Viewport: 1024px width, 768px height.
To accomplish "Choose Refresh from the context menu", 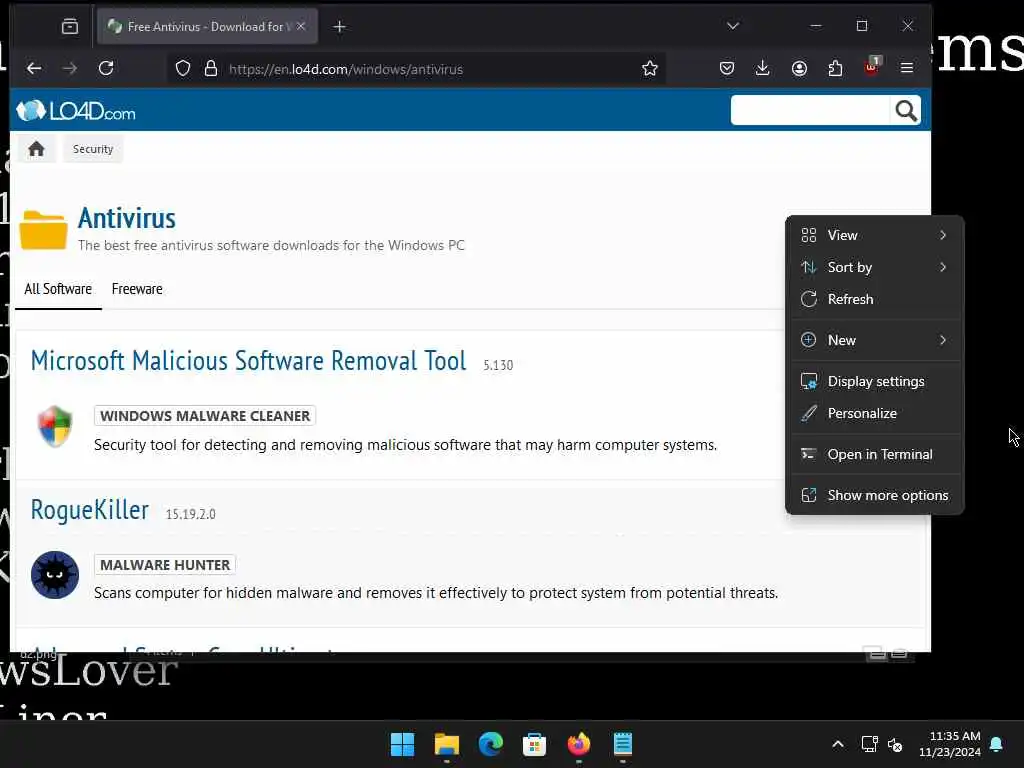I will [x=874, y=299].
